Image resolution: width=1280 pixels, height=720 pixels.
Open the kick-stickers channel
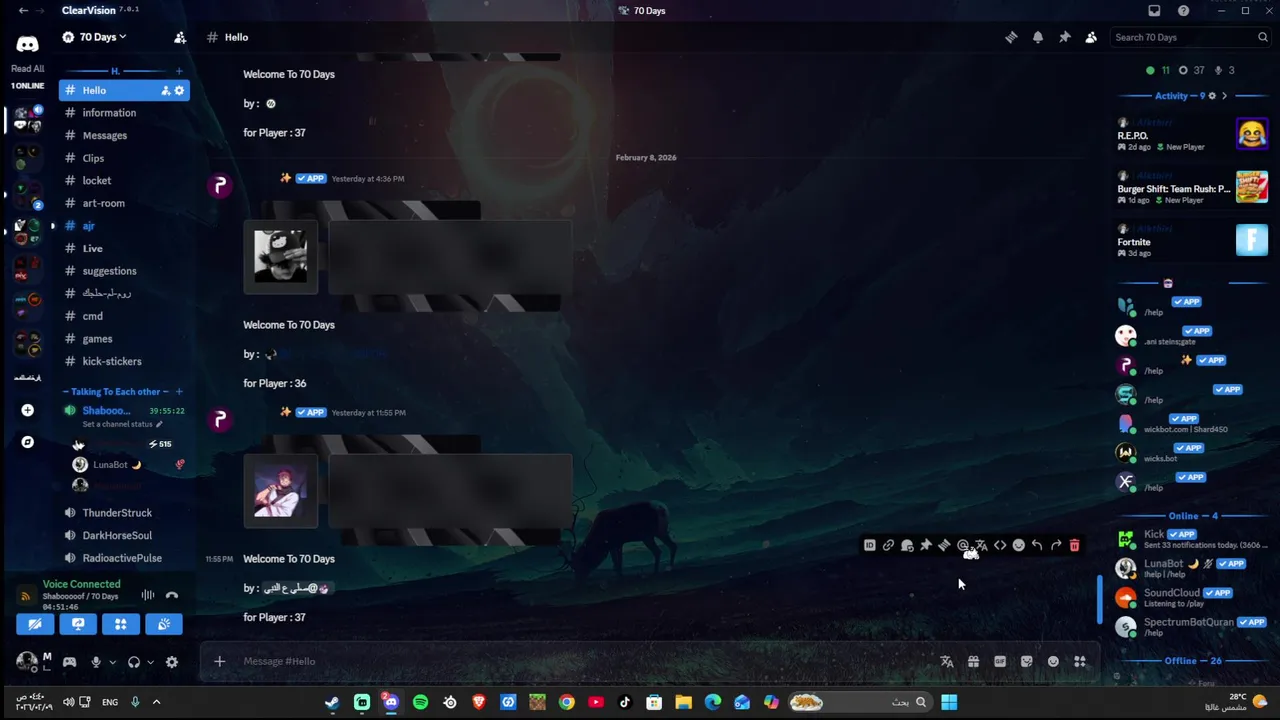tap(124, 361)
